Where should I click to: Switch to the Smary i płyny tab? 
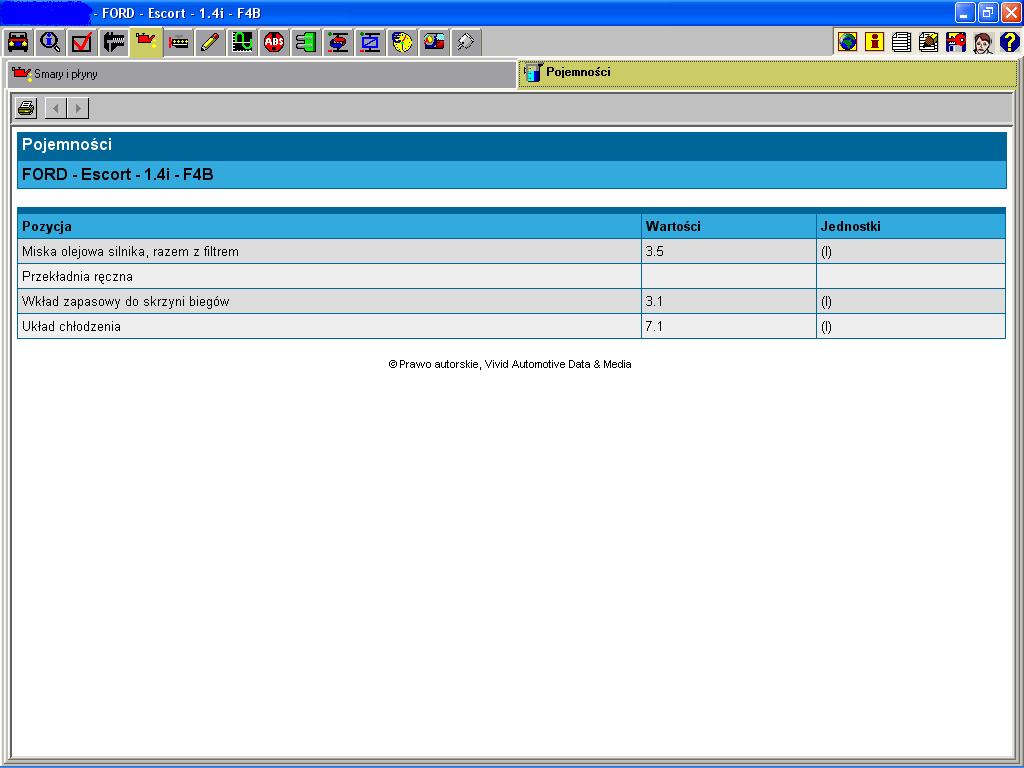(262, 74)
